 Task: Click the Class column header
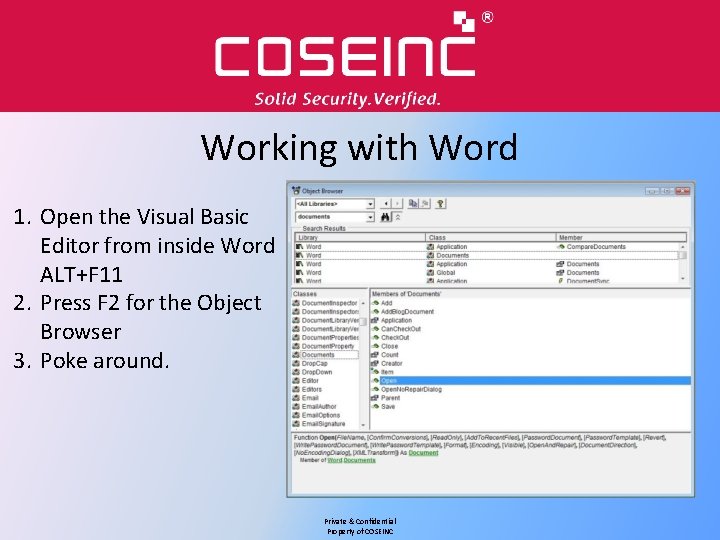point(490,237)
